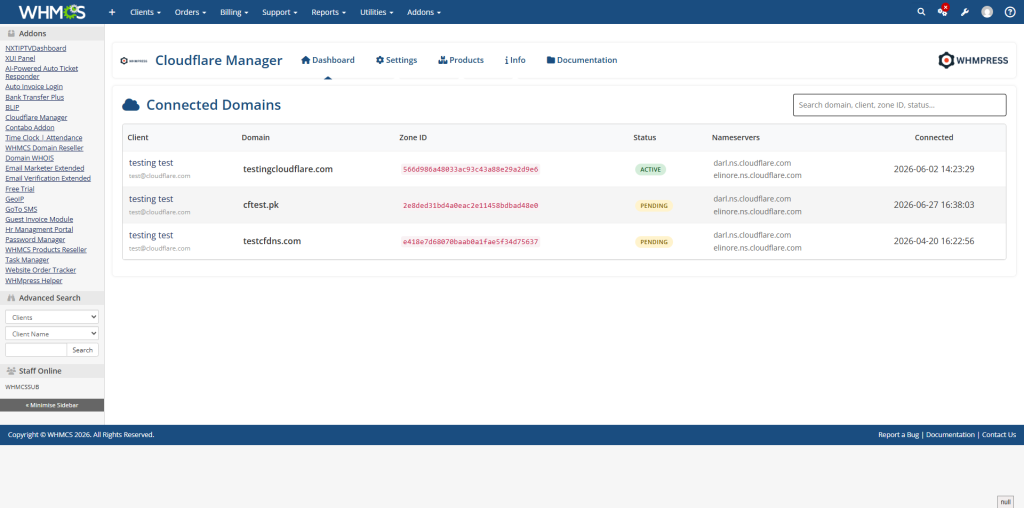Viewport: 1024px width, 508px height.
Task: Click the Search button in the sidebar
Action: coord(82,350)
